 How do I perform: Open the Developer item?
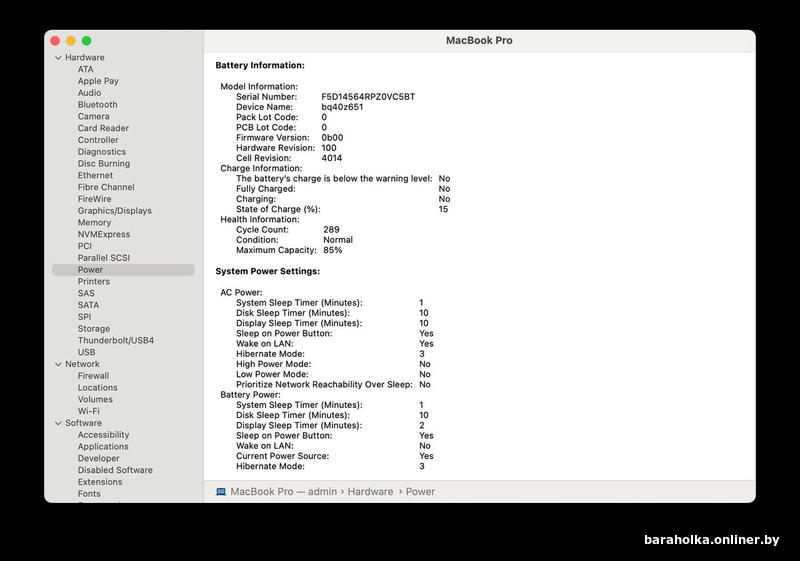coord(98,458)
